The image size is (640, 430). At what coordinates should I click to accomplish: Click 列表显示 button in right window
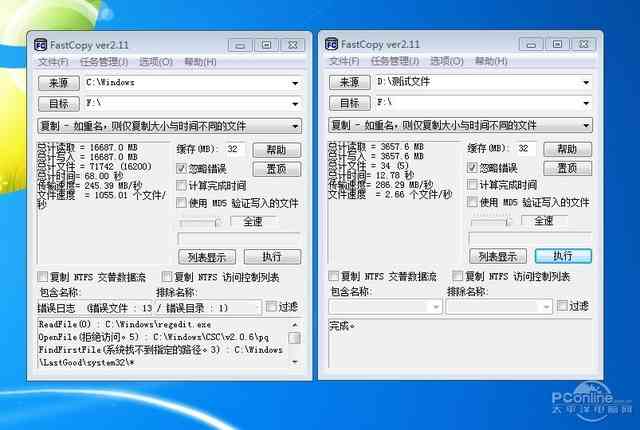point(498,257)
